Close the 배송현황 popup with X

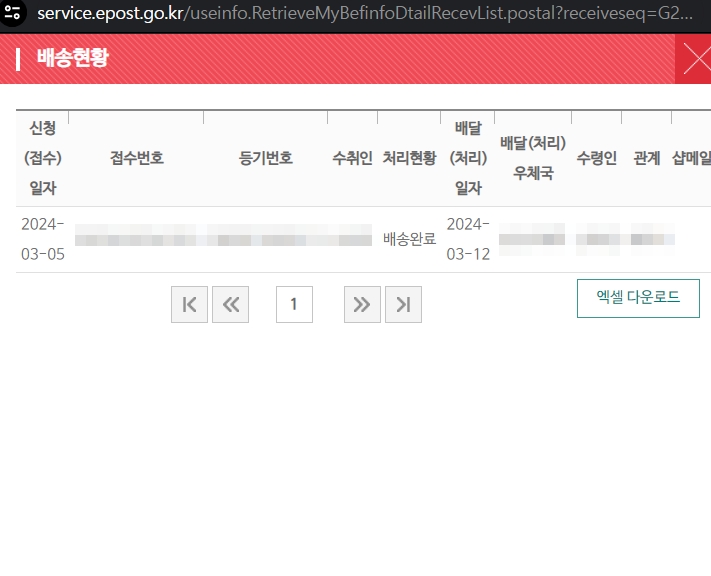[x=695, y=59]
